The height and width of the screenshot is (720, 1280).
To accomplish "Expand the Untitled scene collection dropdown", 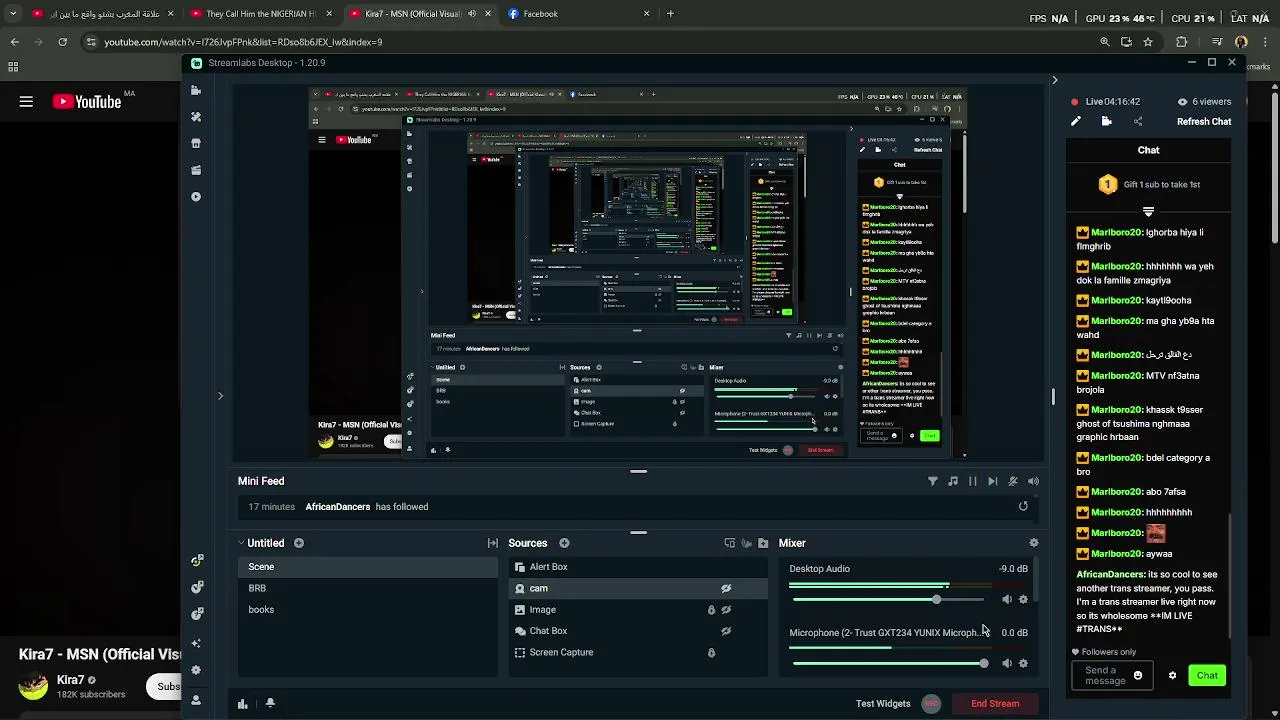I will (241, 543).
